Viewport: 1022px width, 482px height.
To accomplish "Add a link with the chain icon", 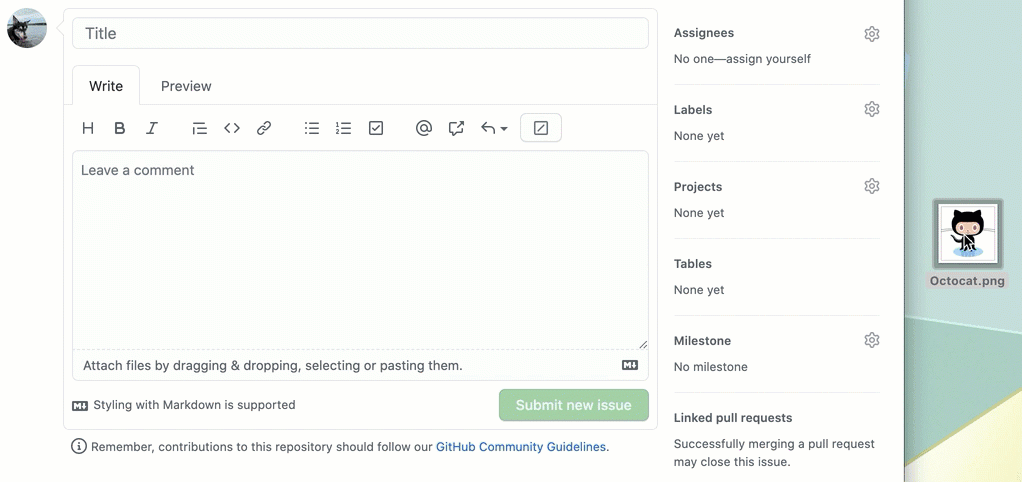I will [x=264, y=128].
